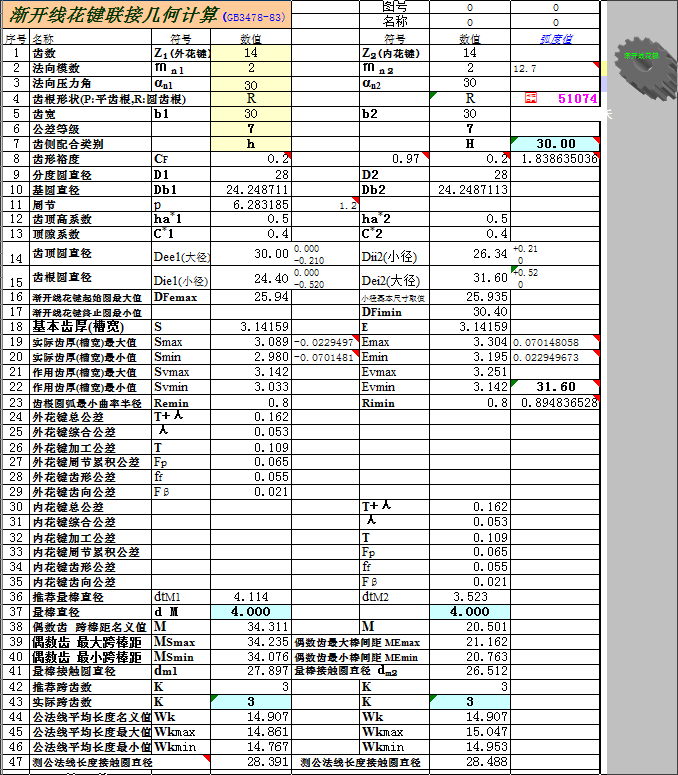Image resolution: width=678 pixels, height=775 pixels.
Task: Select the D1 分度圆直径 value 28
Action: tap(251, 175)
